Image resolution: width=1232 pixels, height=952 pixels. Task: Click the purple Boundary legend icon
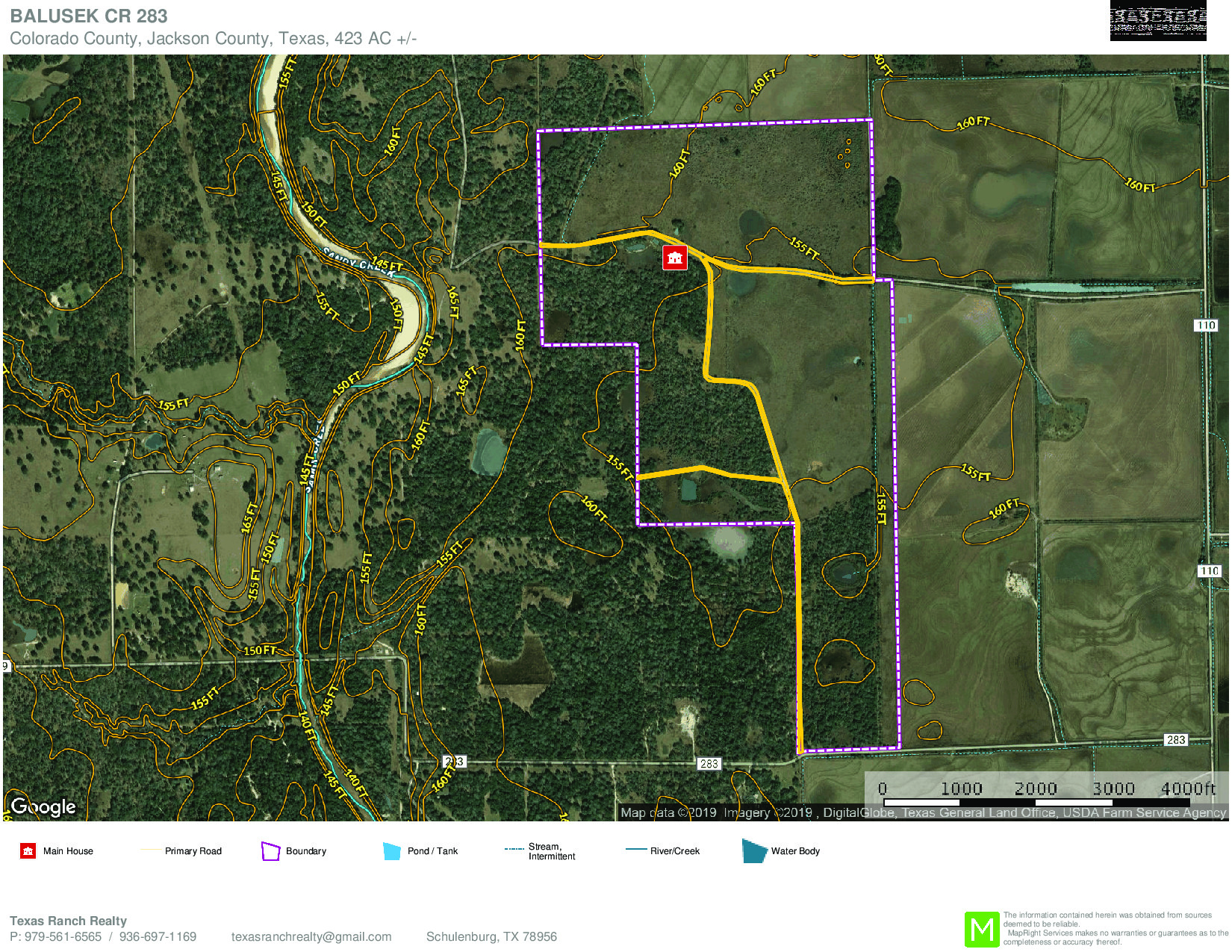coord(270,851)
